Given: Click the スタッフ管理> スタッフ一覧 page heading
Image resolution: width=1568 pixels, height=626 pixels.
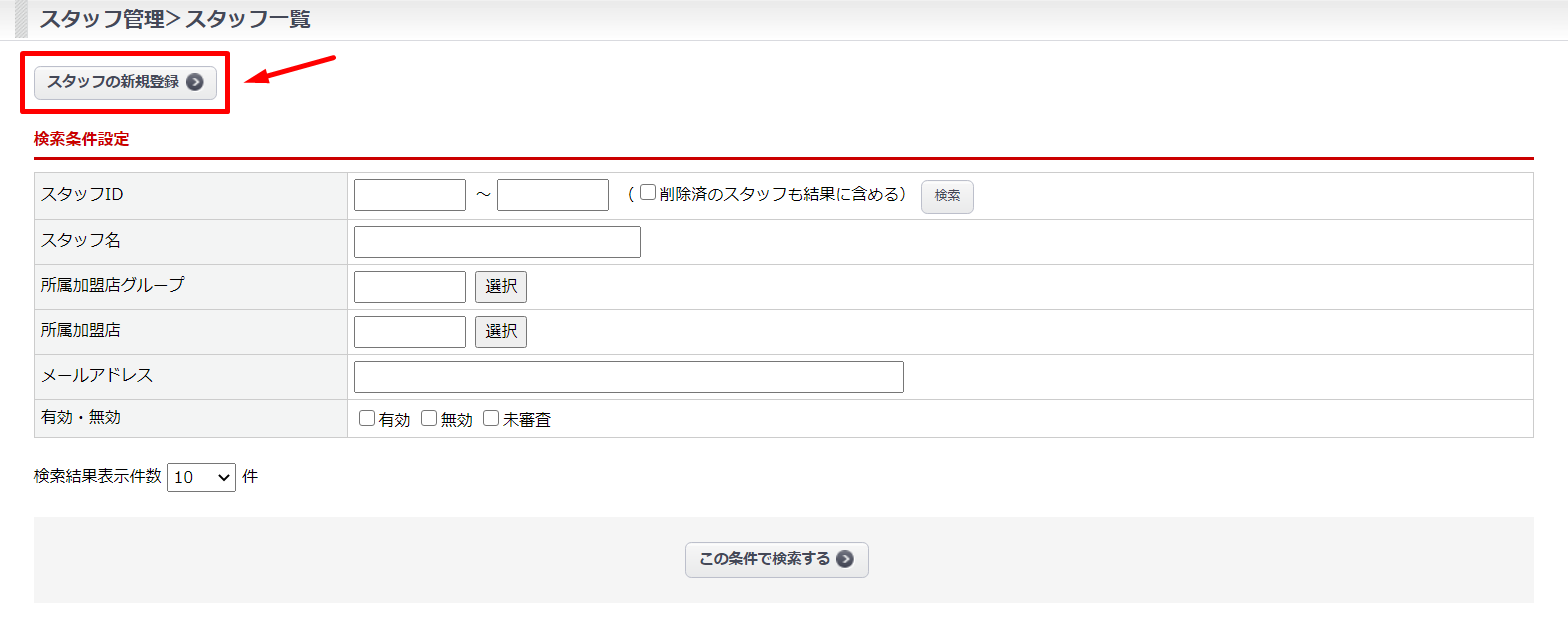Looking at the screenshot, I should click(x=175, y=19).
